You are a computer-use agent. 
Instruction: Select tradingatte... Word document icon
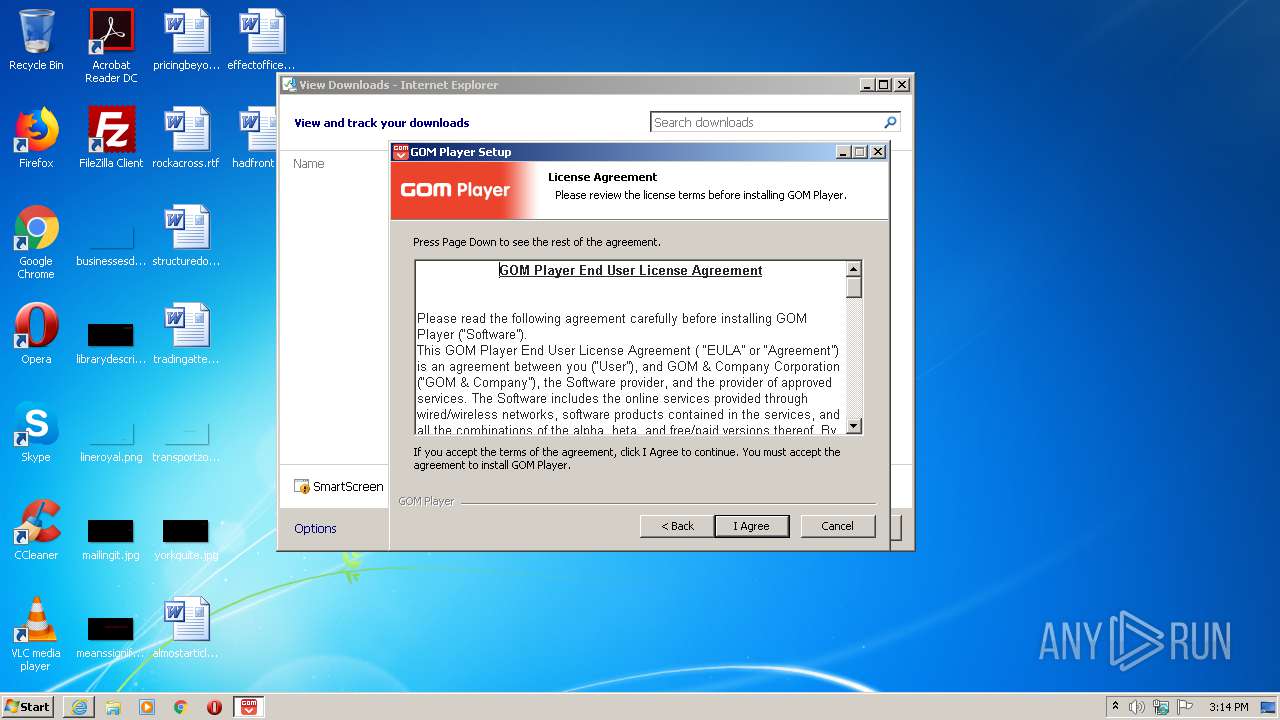(x=186, y=334)
